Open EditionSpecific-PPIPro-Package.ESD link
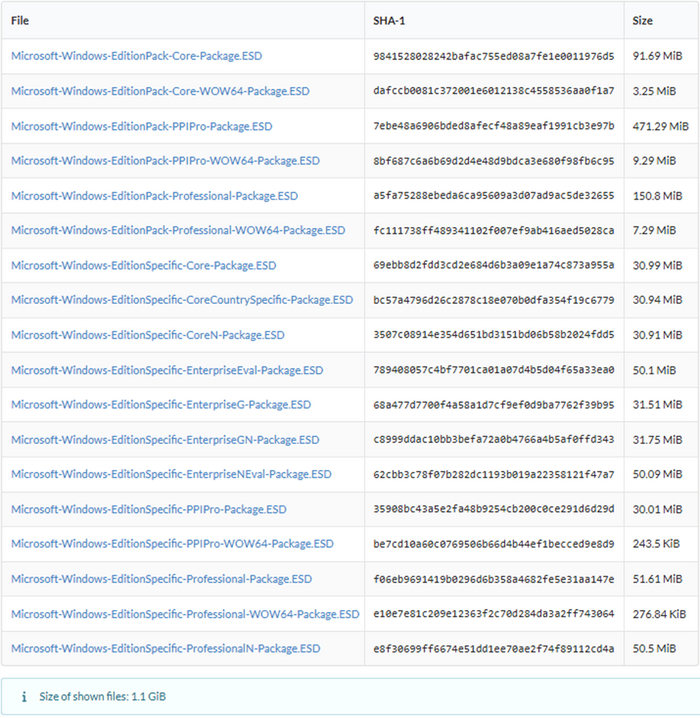Image resolution: width=700 pixels, height=718 pixels. (x=149, y=510)
